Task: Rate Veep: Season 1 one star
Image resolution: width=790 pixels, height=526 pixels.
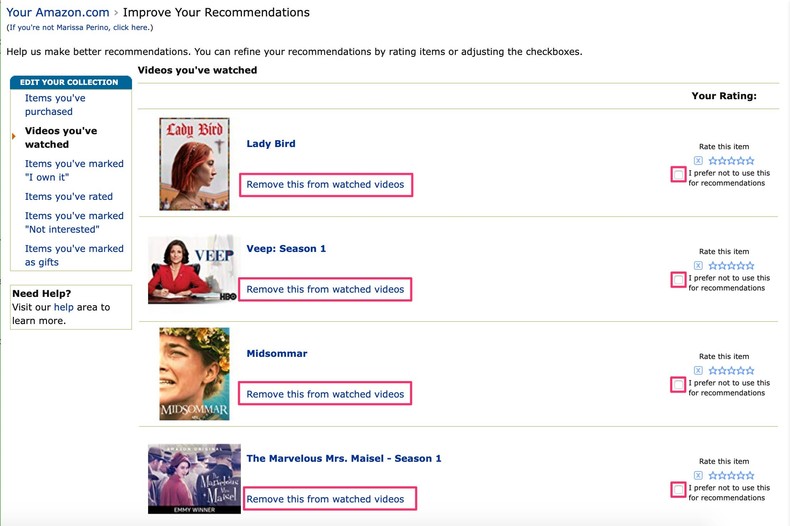Action: 713,266
